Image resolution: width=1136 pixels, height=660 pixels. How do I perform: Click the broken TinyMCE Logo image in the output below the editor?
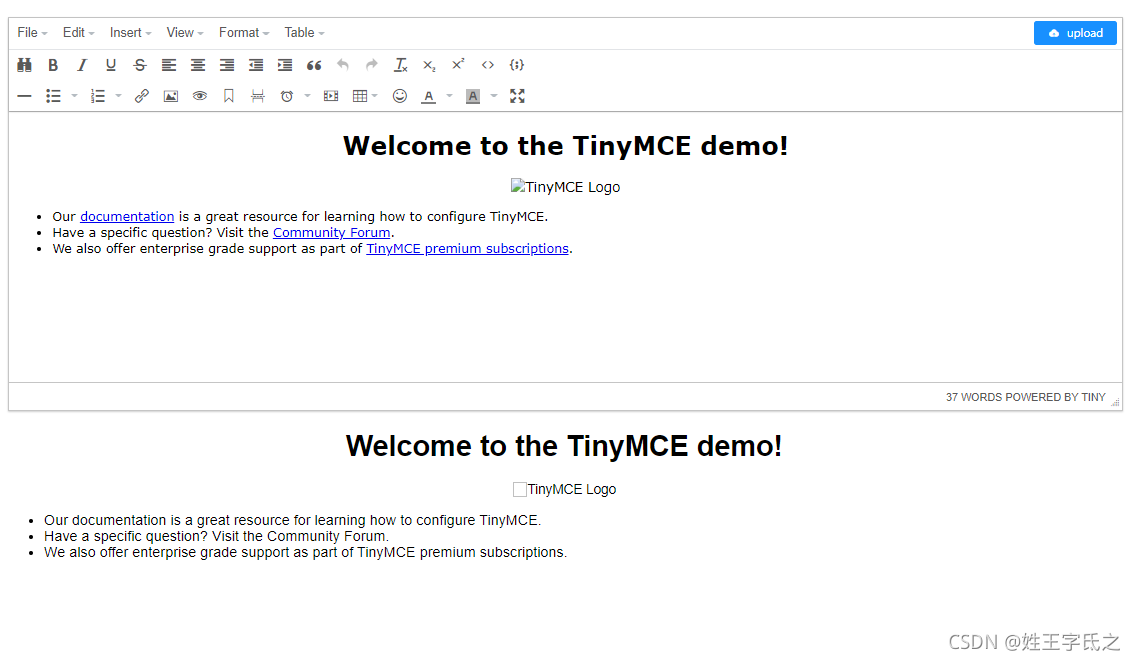pos(564,490)
